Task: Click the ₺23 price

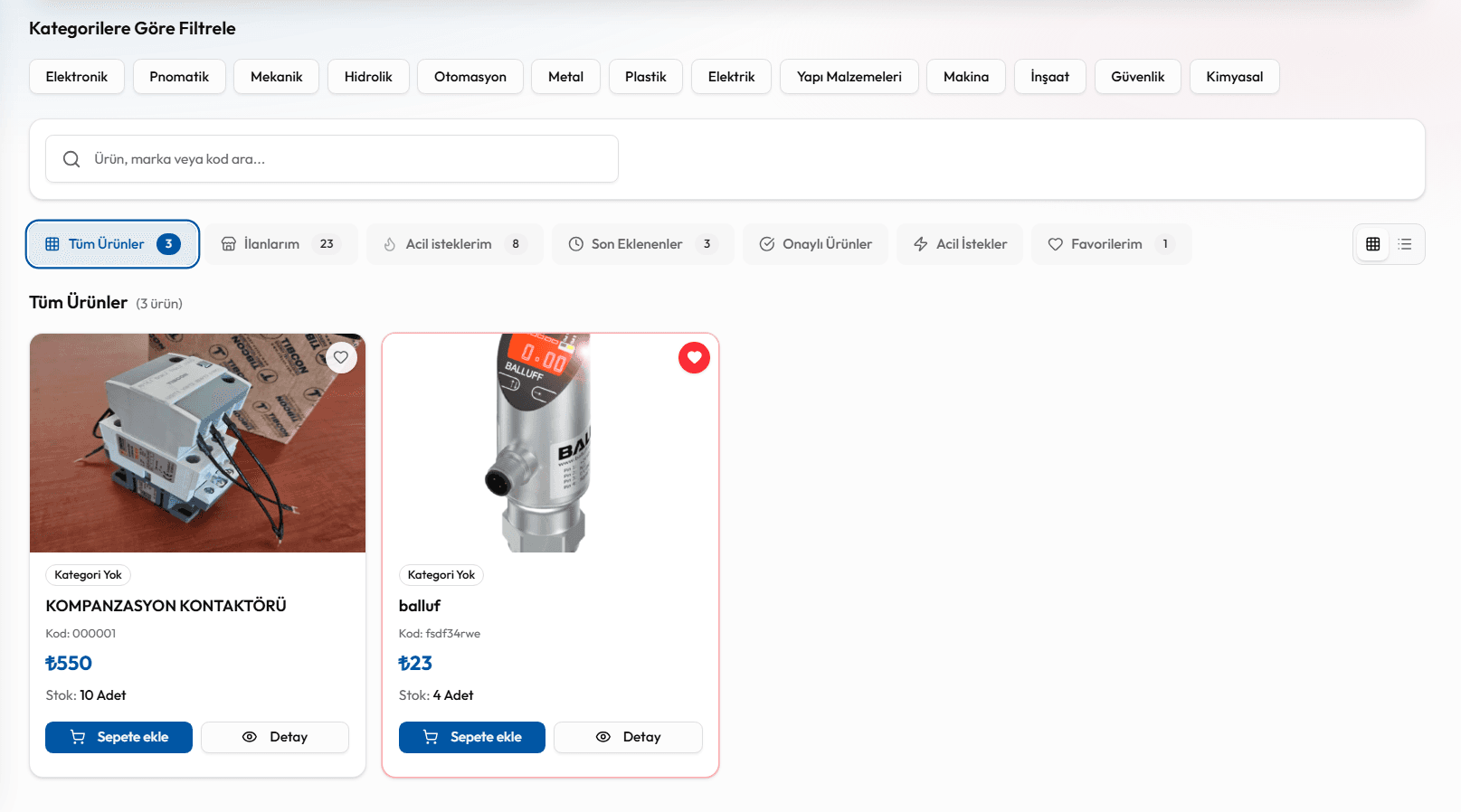Action: point(415,664)
